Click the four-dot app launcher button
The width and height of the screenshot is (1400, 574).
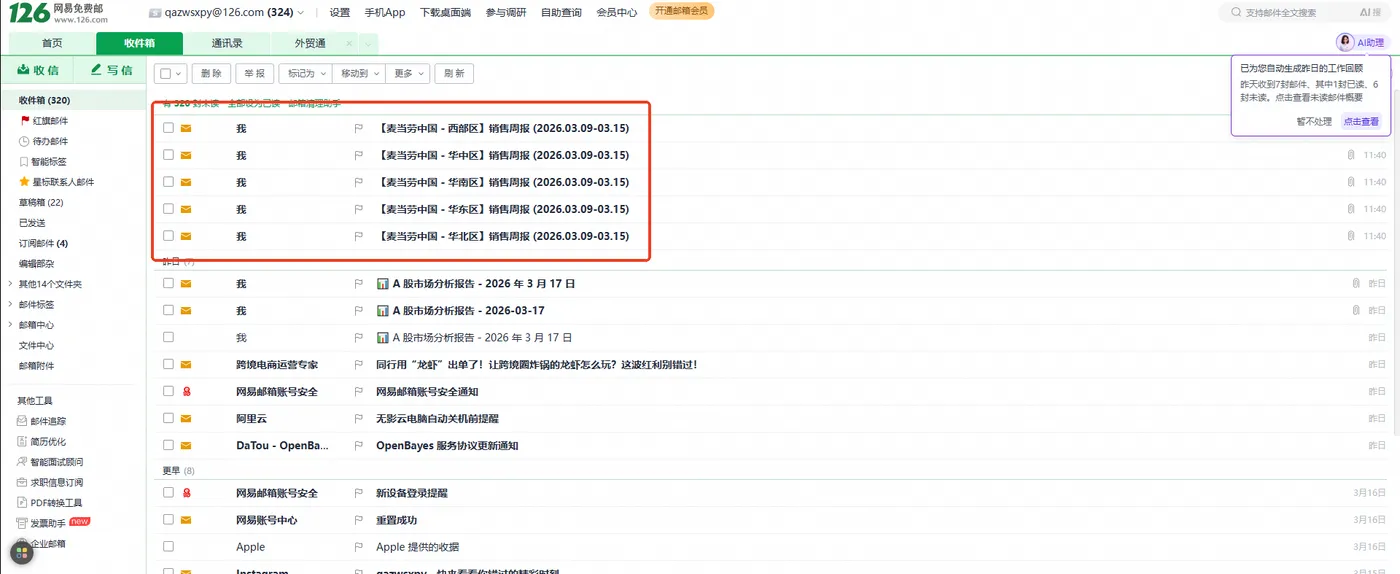coord(21,553)
